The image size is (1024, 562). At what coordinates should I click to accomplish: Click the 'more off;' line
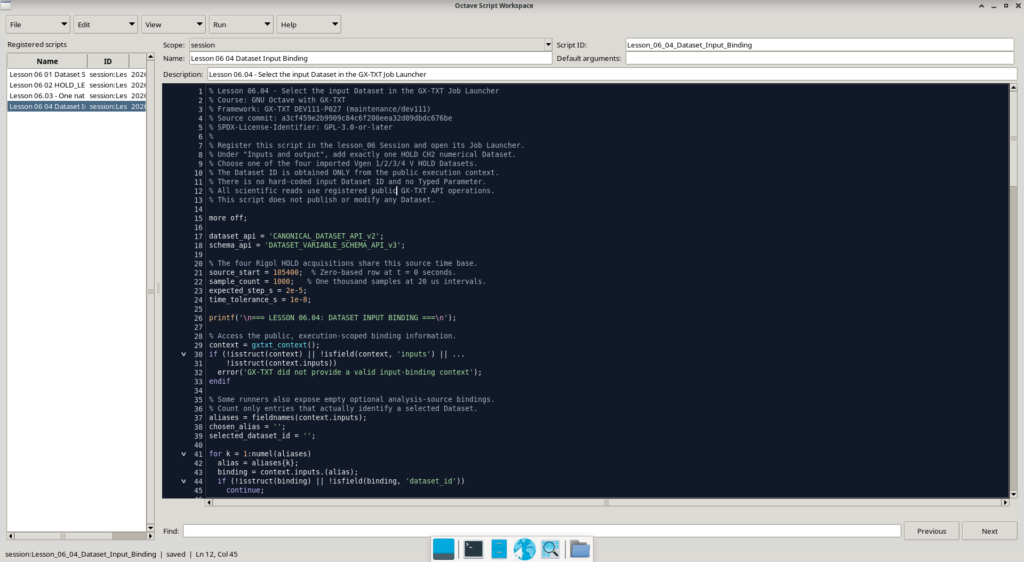228,218
